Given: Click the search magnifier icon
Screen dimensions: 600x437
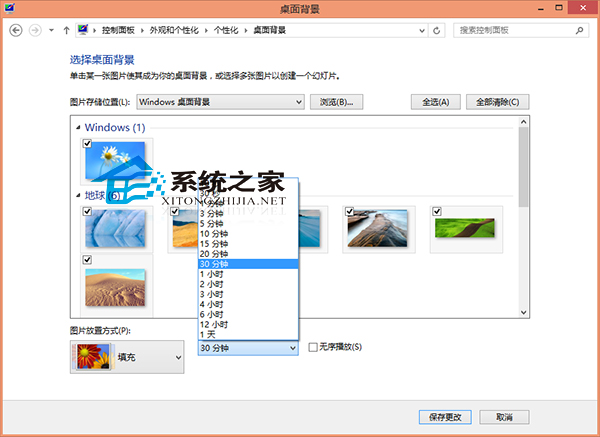Looking at the screenshot, I should 580,30.
